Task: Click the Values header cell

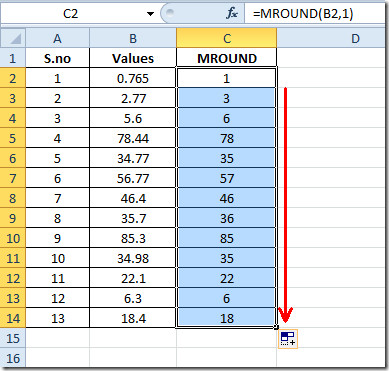Action: [133, 58]
